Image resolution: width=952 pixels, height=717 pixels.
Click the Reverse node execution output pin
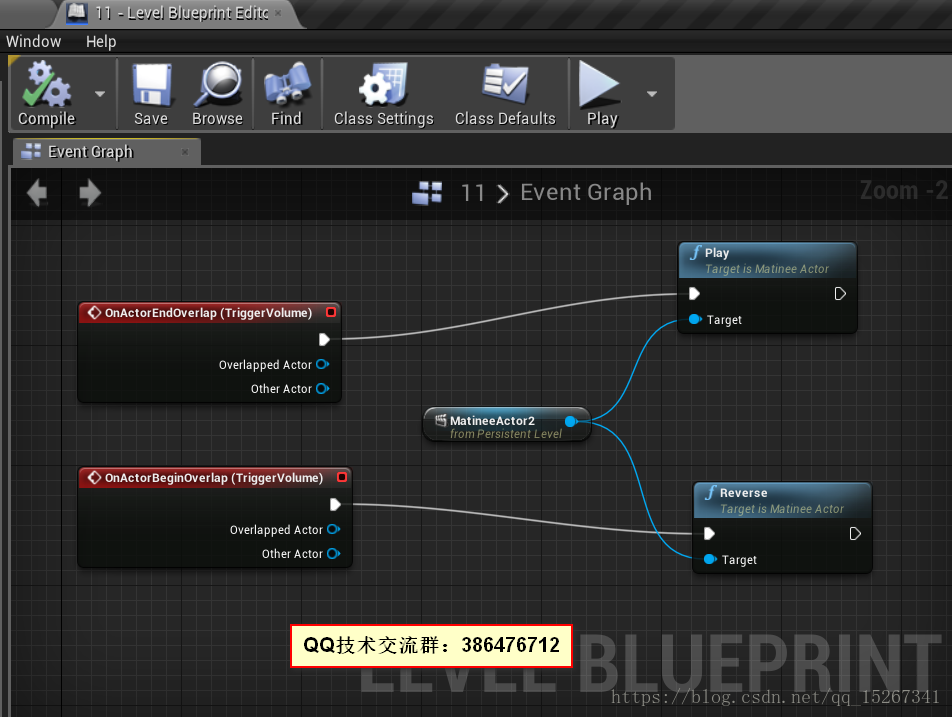[x=855, y=534]
